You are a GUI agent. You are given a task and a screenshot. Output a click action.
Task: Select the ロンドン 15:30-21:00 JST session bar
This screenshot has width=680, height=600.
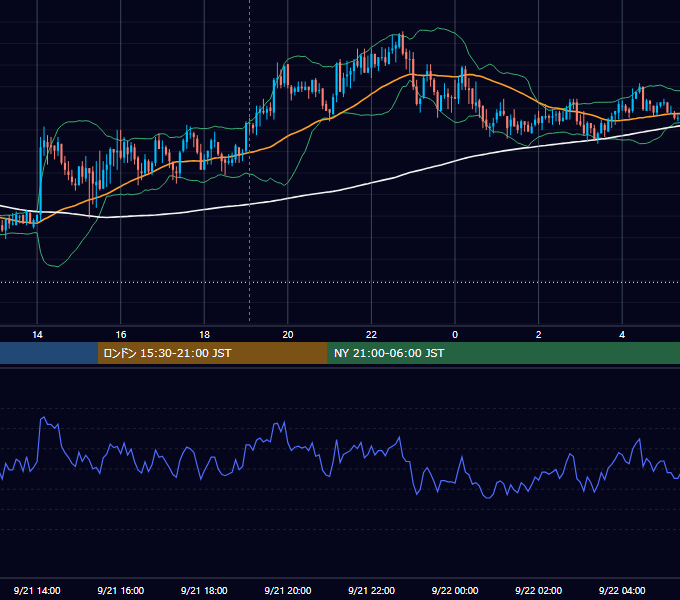[x=212, y=353]
